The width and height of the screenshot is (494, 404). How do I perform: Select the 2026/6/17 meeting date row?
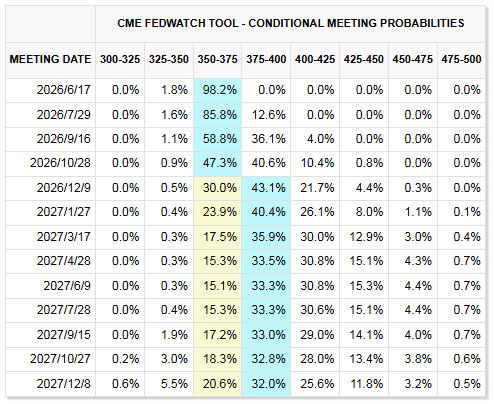click(245, 90)
